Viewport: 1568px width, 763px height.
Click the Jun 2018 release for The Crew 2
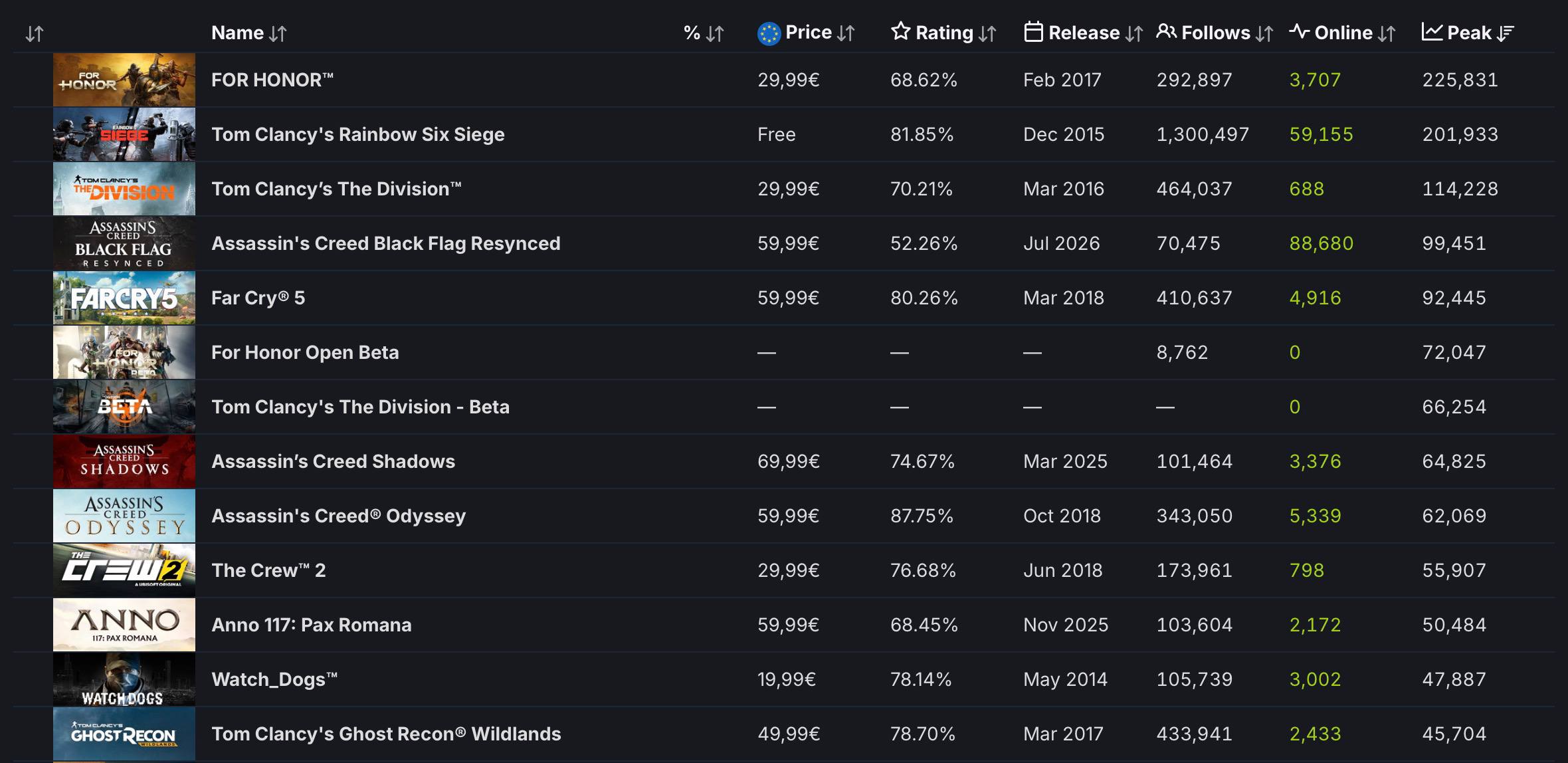point(1063,570)
